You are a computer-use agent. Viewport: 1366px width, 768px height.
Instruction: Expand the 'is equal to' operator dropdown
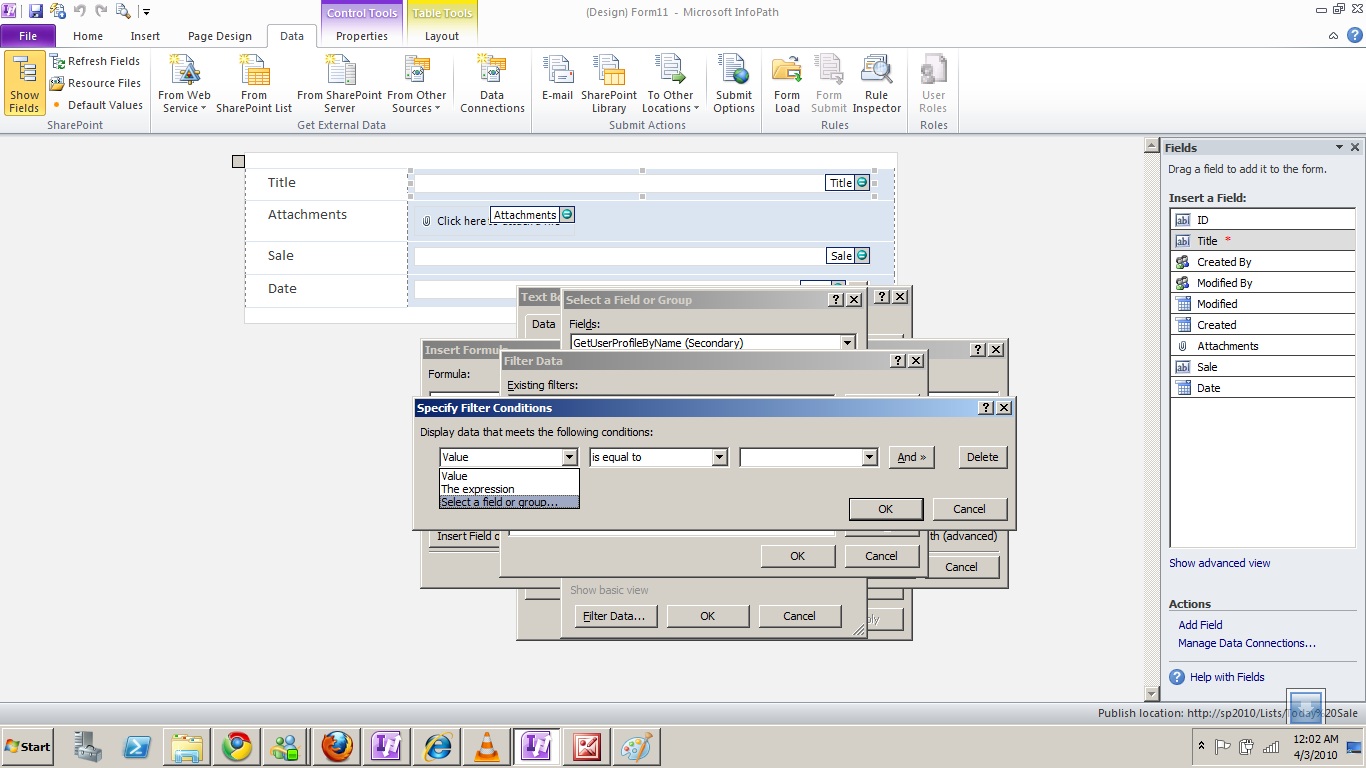719,457
